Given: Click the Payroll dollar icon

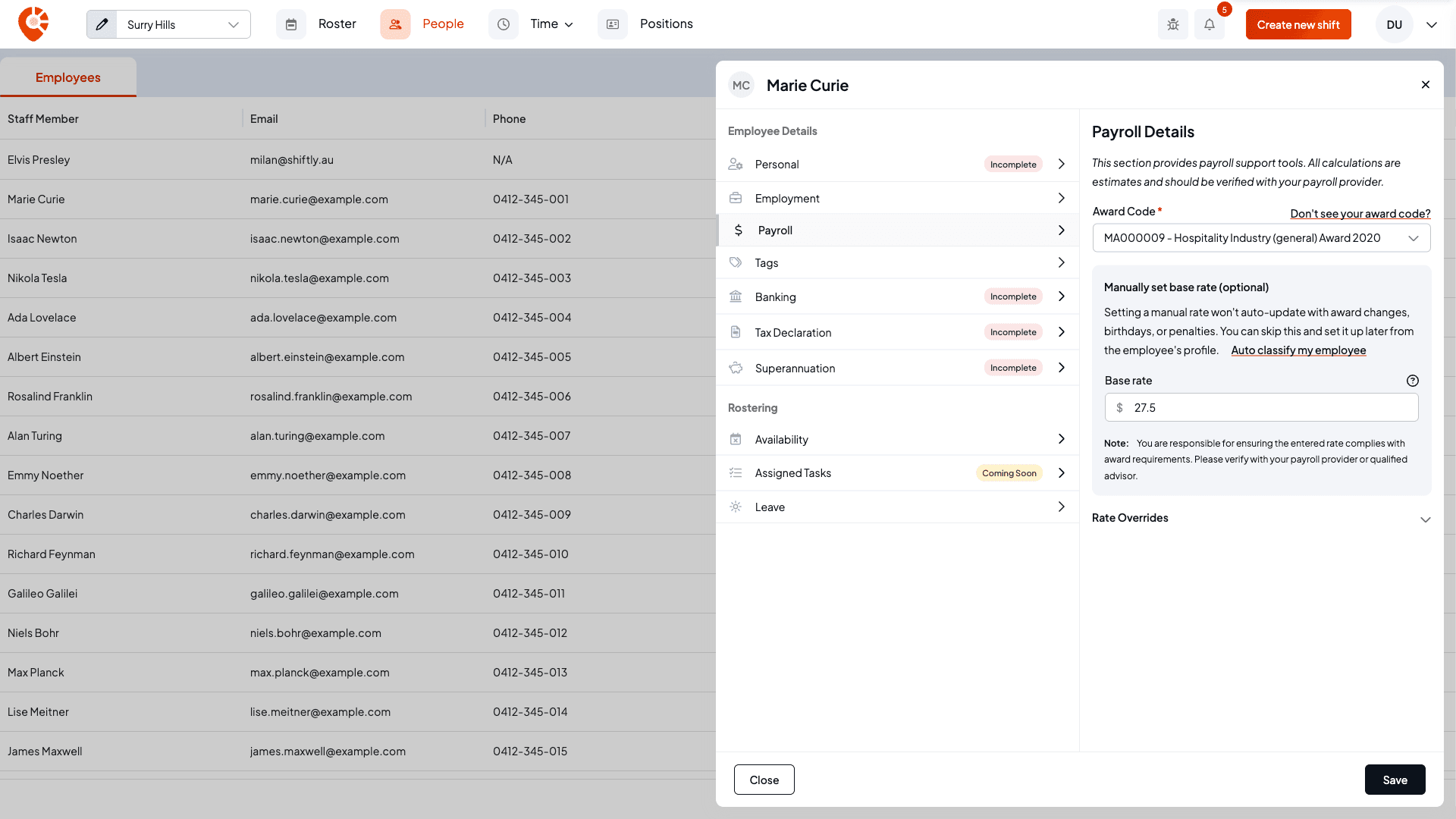Looking at the screenshot, I should pos(739,230).
